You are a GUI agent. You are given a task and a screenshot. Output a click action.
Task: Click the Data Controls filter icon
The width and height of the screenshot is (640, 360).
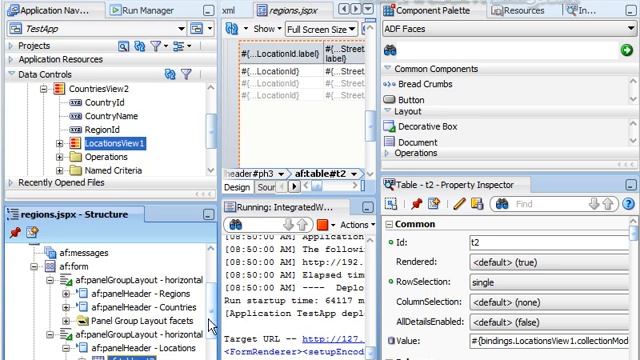186,74
